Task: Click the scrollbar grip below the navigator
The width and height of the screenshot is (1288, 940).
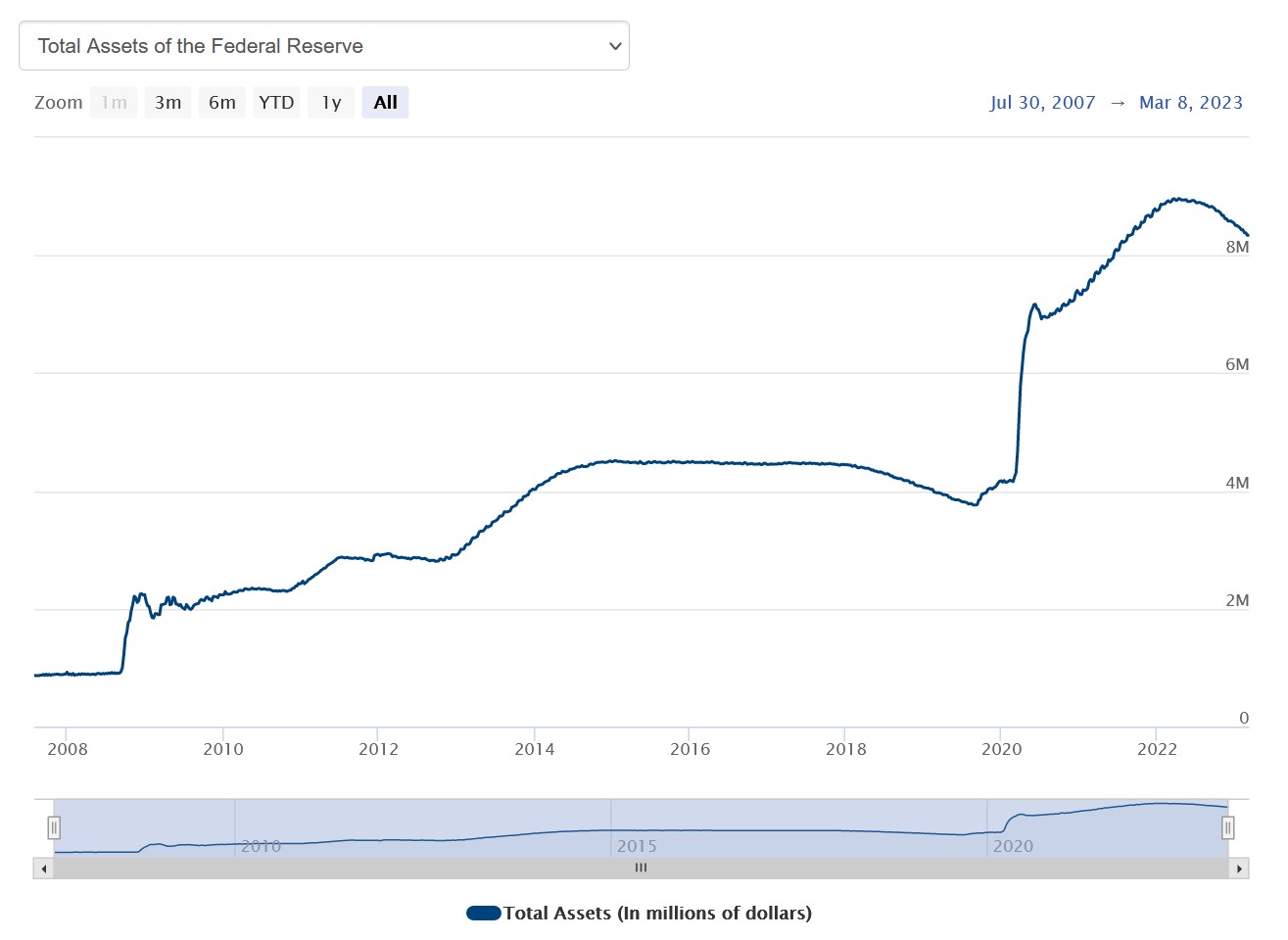Action: (x=641, y=869)
